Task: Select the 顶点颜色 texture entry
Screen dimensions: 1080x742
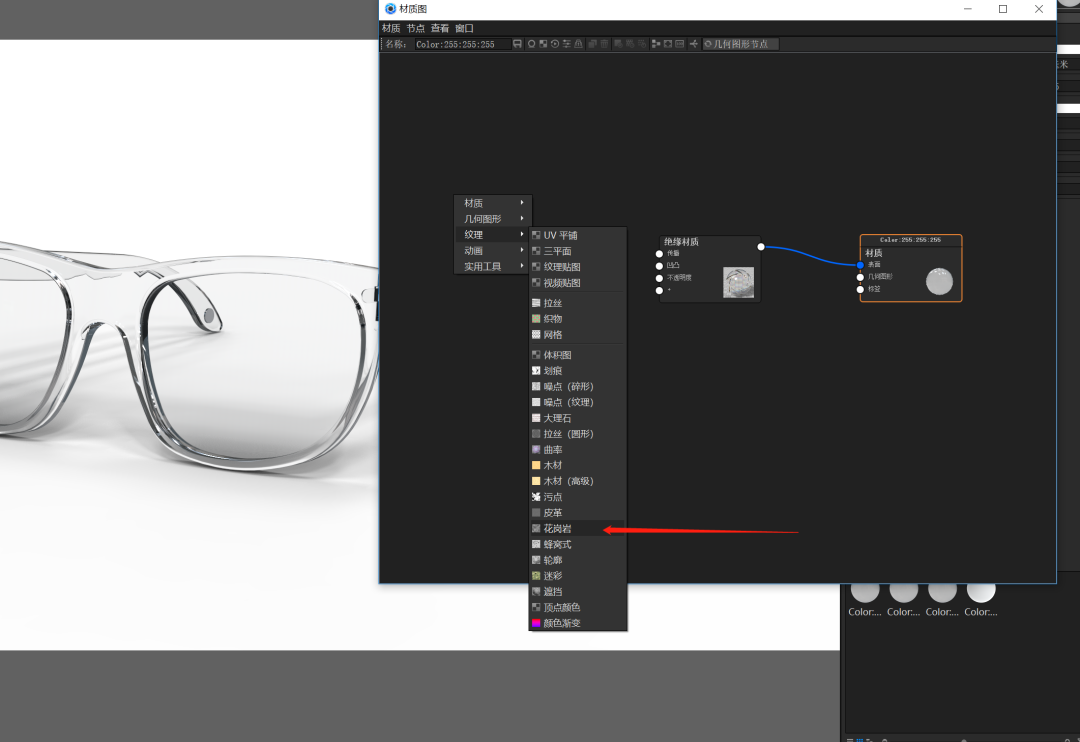Action: (578, 608)
